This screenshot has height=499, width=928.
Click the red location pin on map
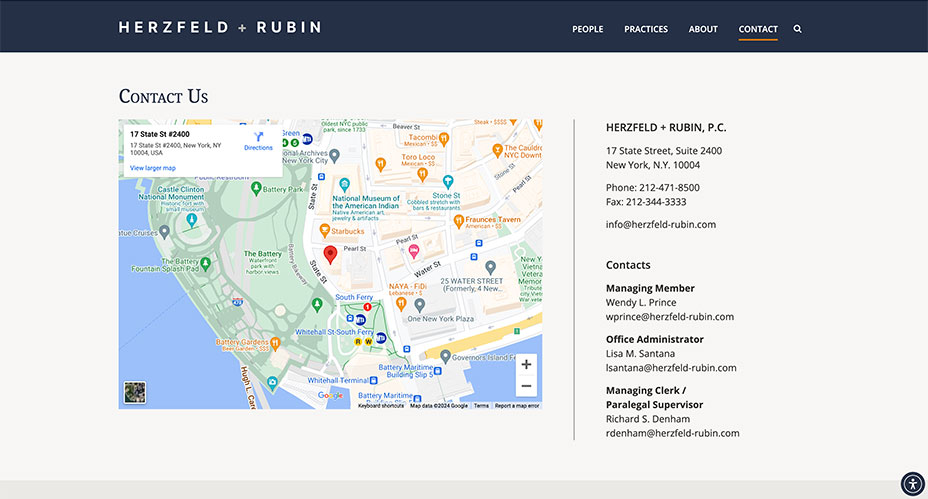coord(330,255)
